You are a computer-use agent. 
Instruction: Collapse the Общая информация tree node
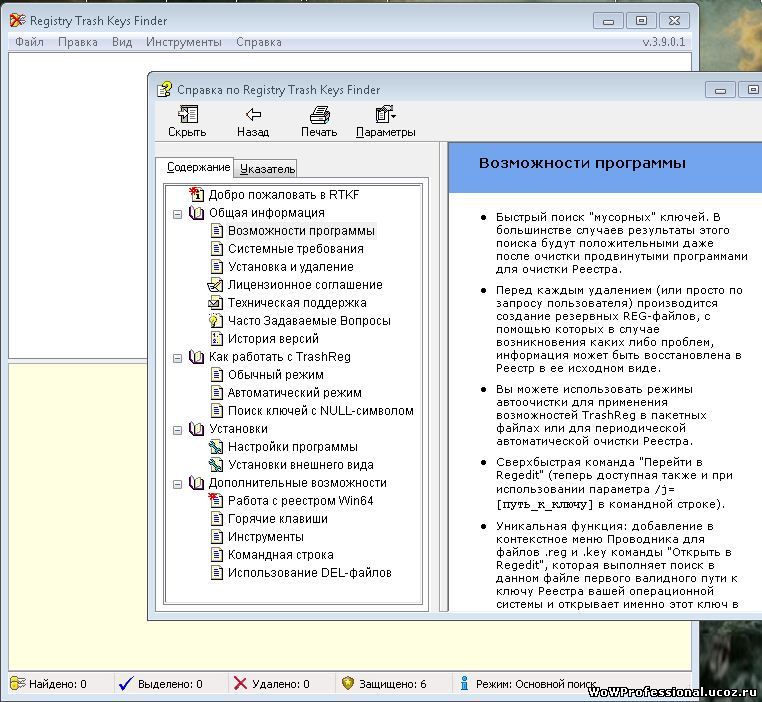[177, 214]
